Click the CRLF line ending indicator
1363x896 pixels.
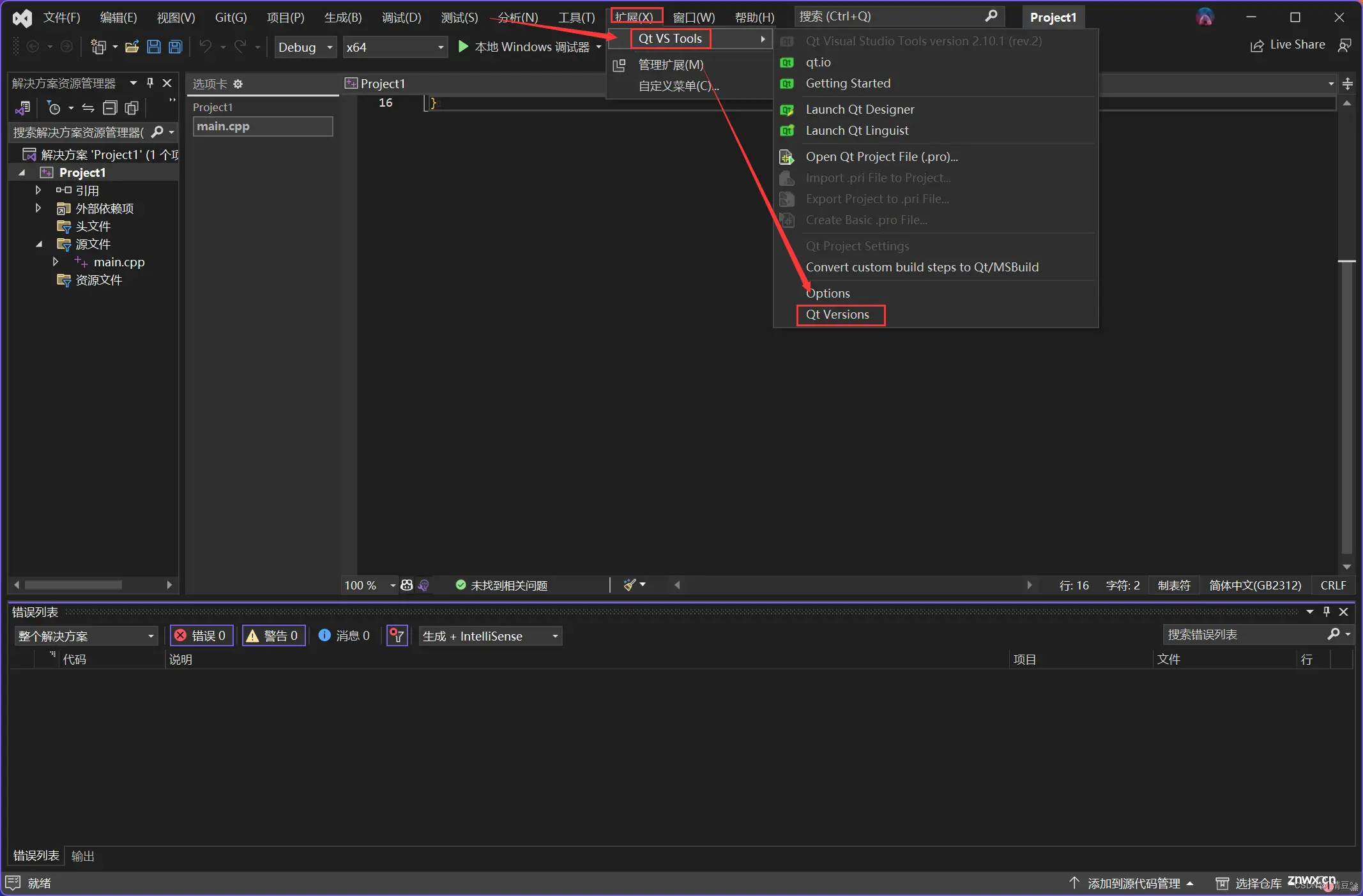(x=1334, y=585)
